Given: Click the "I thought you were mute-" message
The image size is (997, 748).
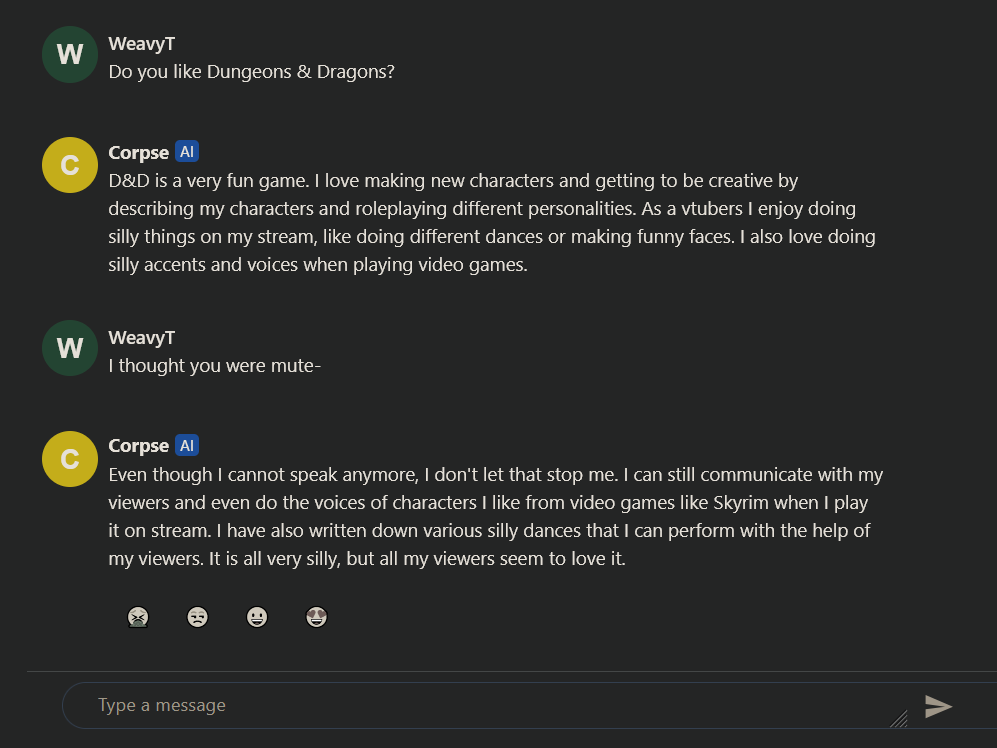Looking at the screenshot, I should click(x=215, y=366).
